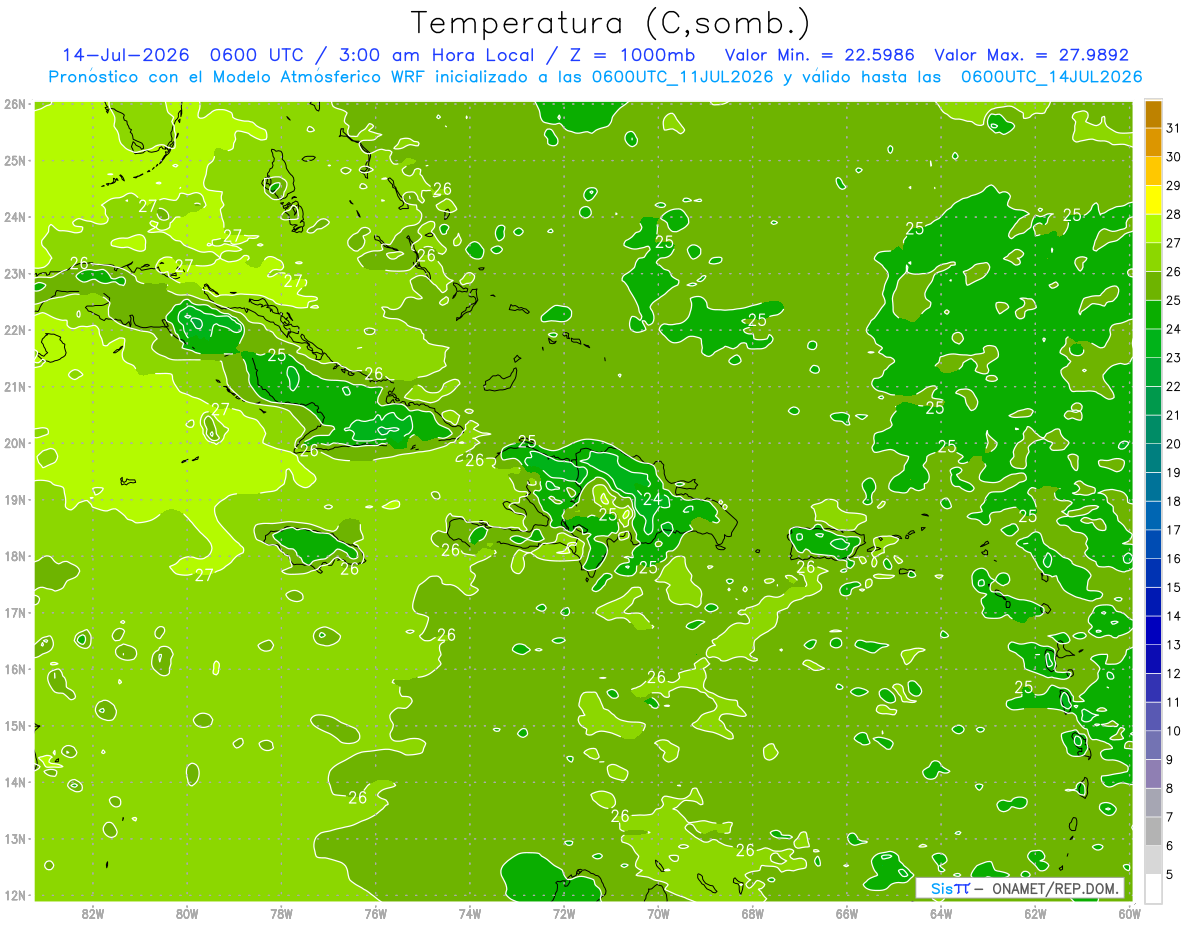Click the 18N latitude axis label

click(15, 556)
